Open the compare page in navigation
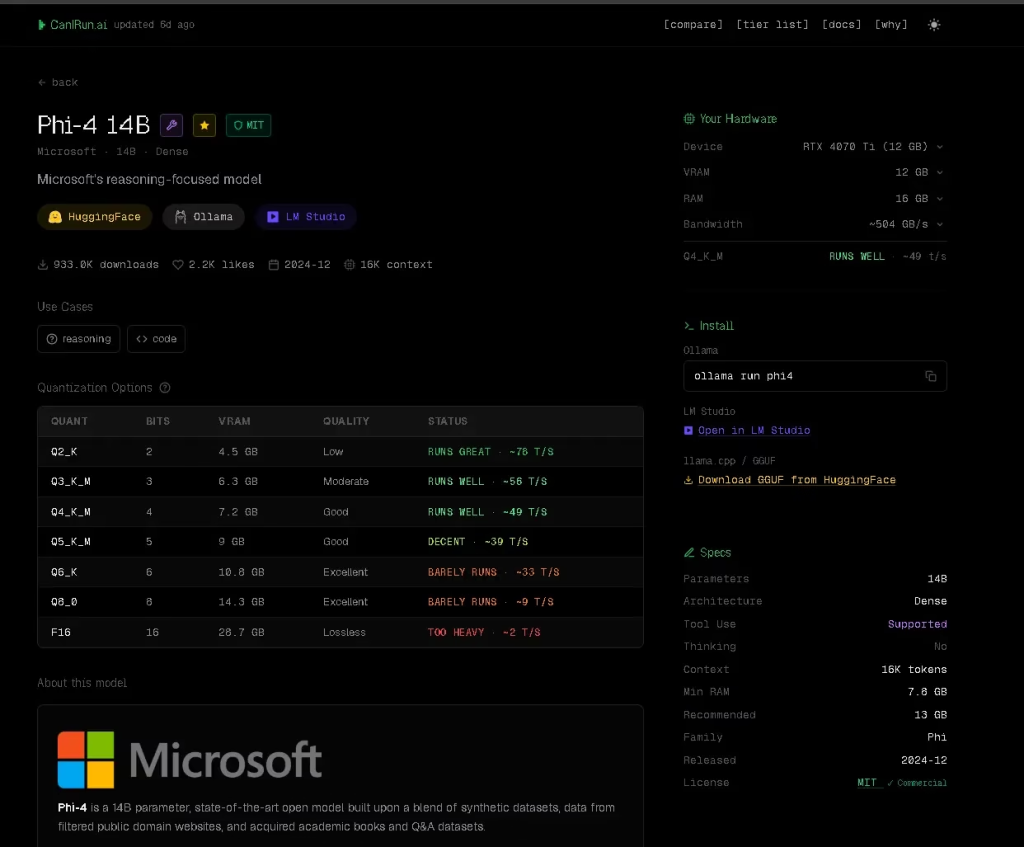 [x=693, y=24]
